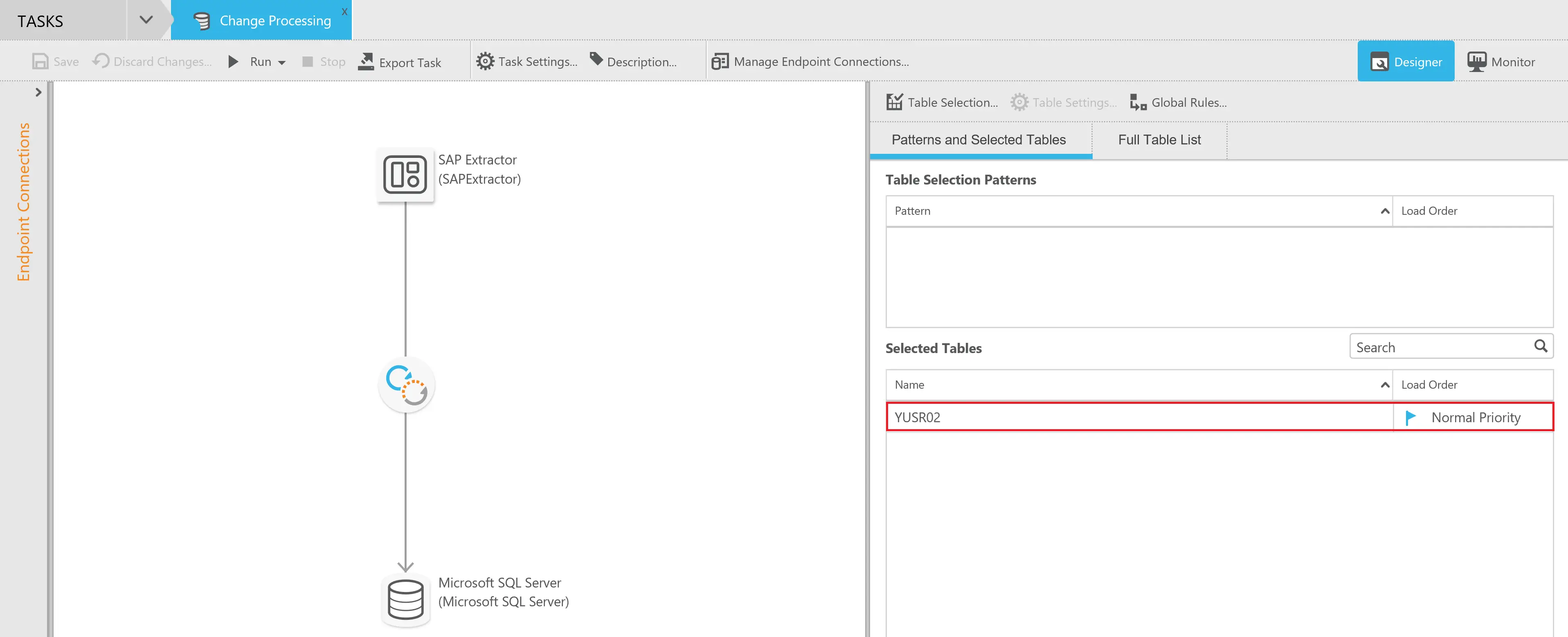Click the Save disk icon

tap(40, 61)
